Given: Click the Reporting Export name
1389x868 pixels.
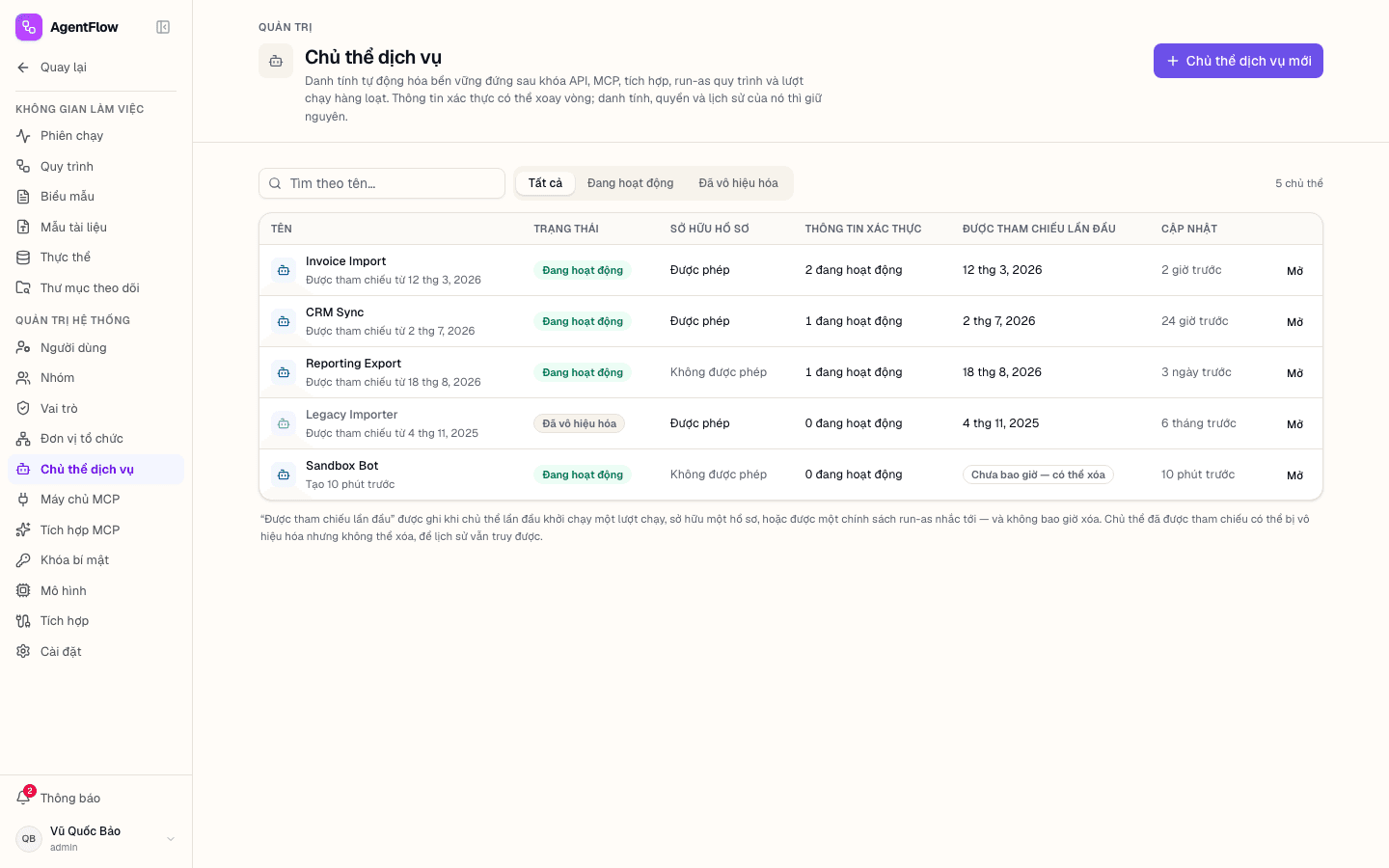Looking at the screenshot, I should tap(353, 364).
